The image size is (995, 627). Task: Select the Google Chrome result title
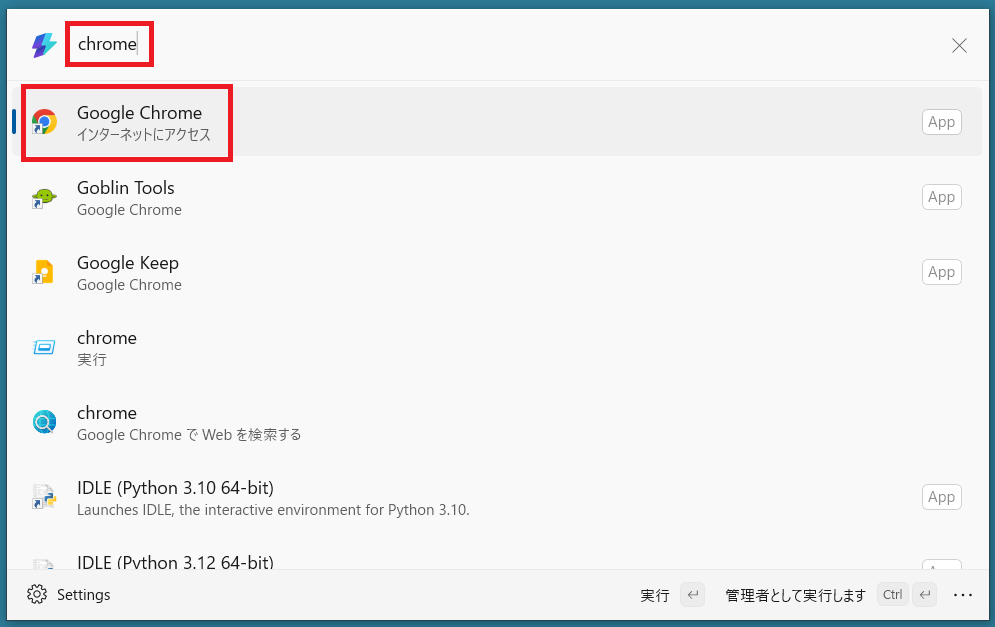click(x=139, y=113)
